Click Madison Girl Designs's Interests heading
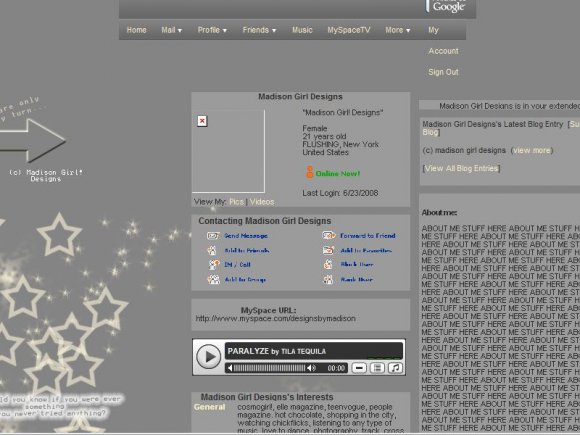The image size is (580, 435). [x=267, y=397]
